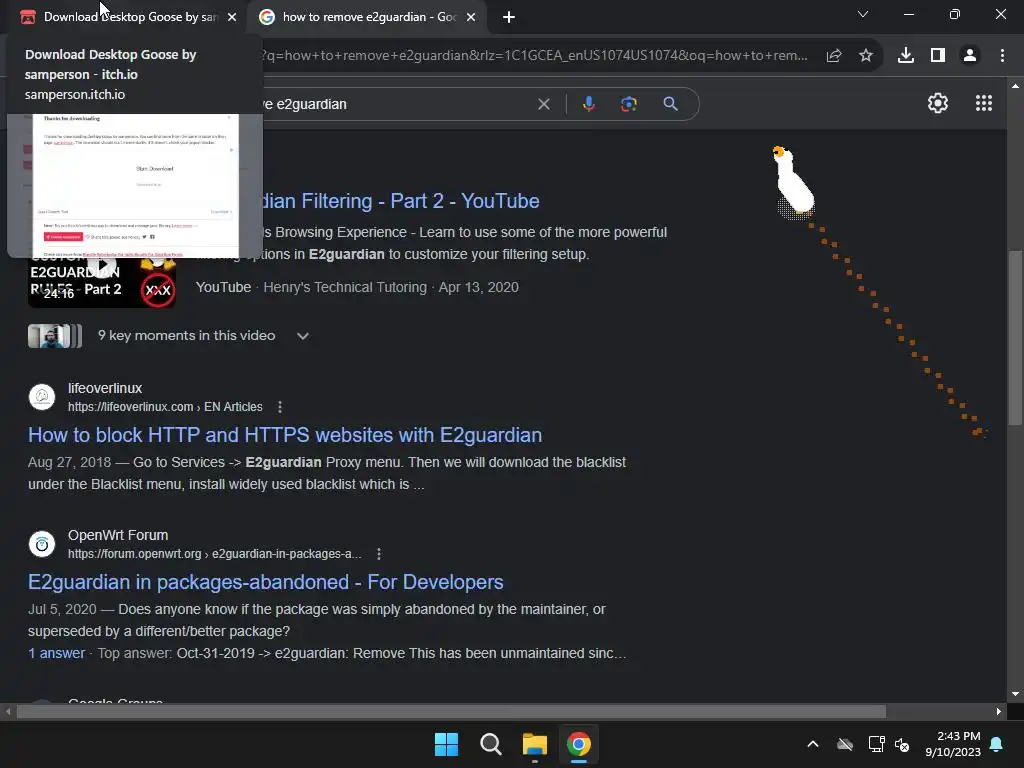The image size is (1024, 768).
Task: Open the Google apps grid
Action: tap(984, 103)
